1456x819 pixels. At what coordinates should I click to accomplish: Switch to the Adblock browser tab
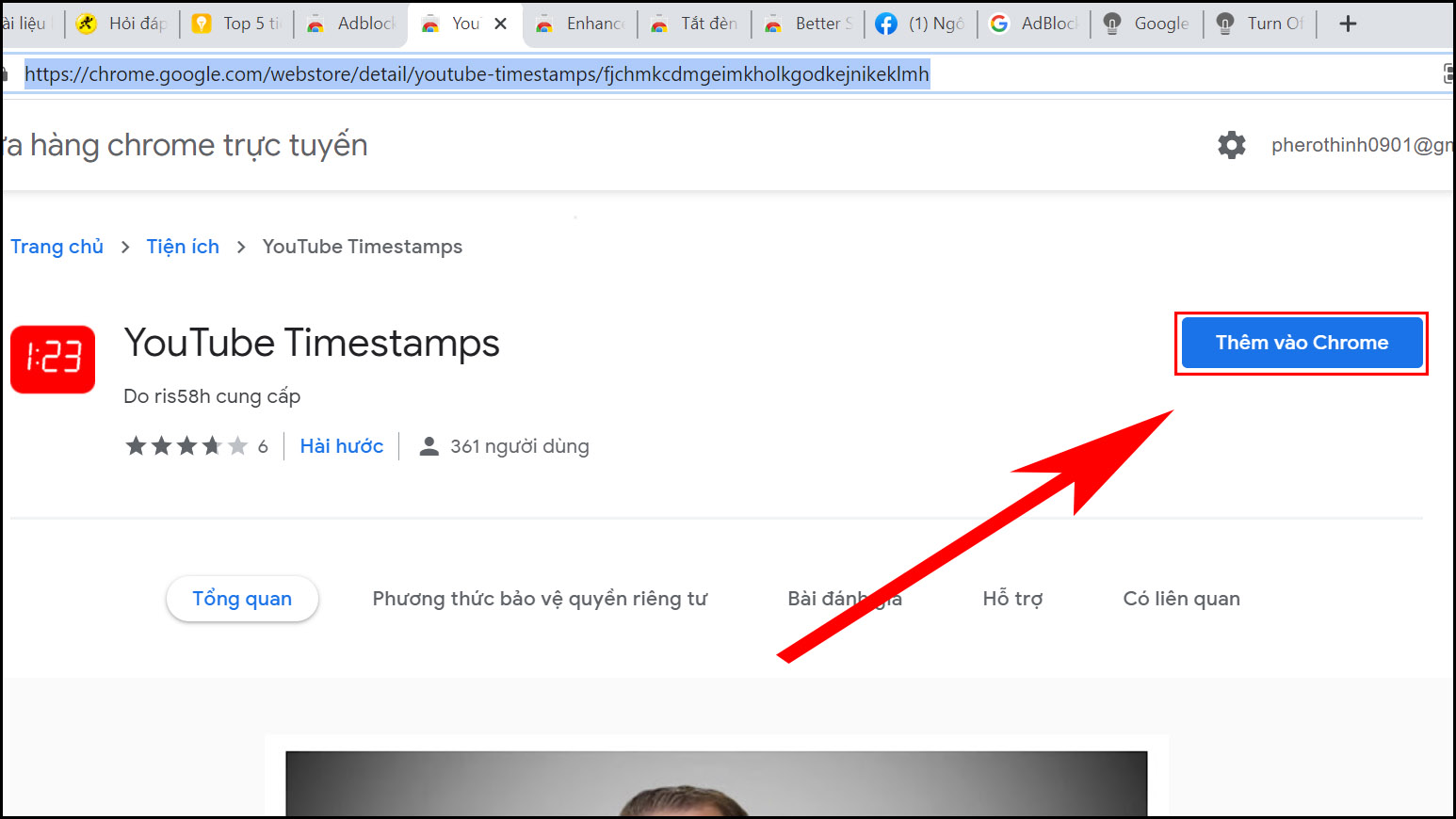click(x=351, y=24)
